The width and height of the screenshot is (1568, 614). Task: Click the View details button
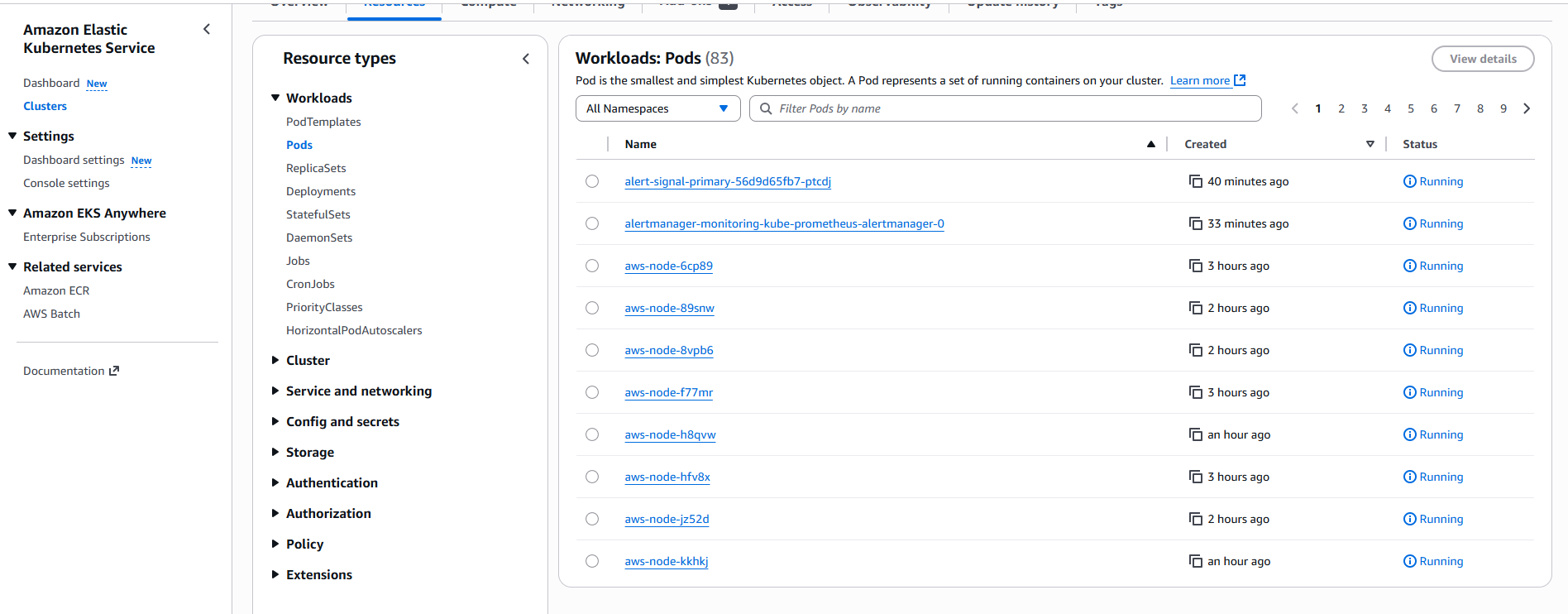[1482, 59]
